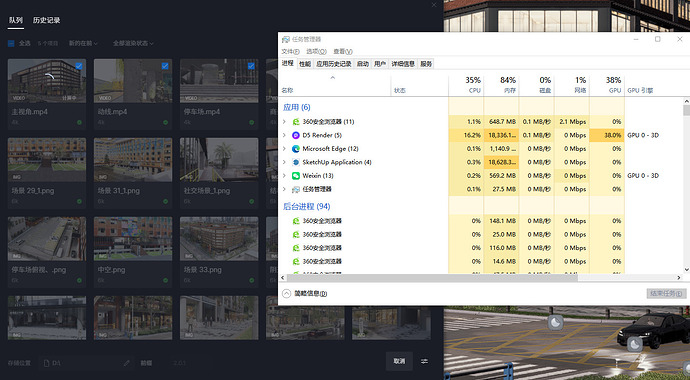Open the 查看 menu in Task Manager
The height and width of the screenshot is (380, 690).
click(x=343, y=51)
